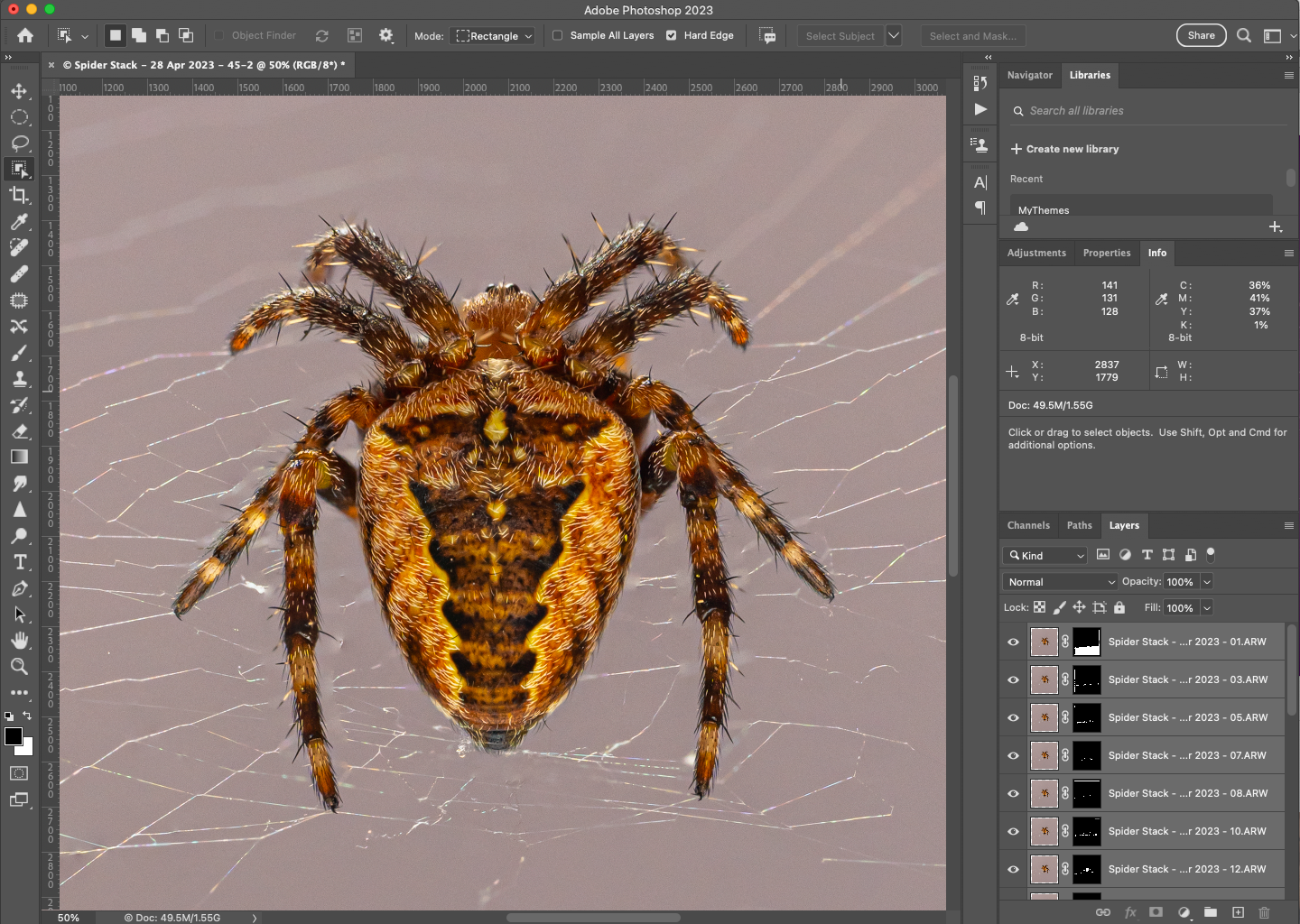Click the Select and Mask button
The image size is (1300, 924).
tap(972, 36)
